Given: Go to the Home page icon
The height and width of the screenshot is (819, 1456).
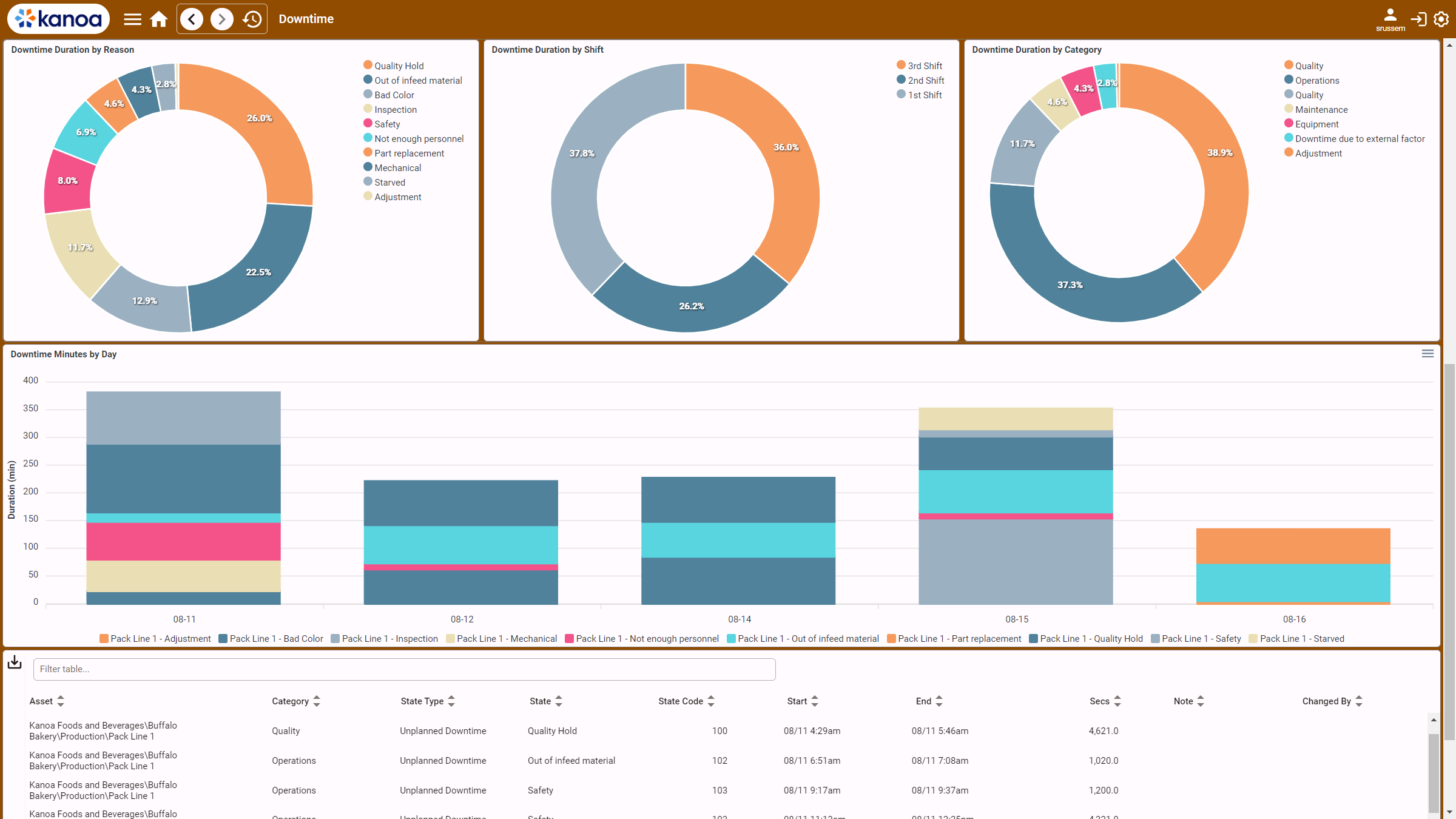Looking at the screenshot, I should pyautogui.click(x=159, y=19).
